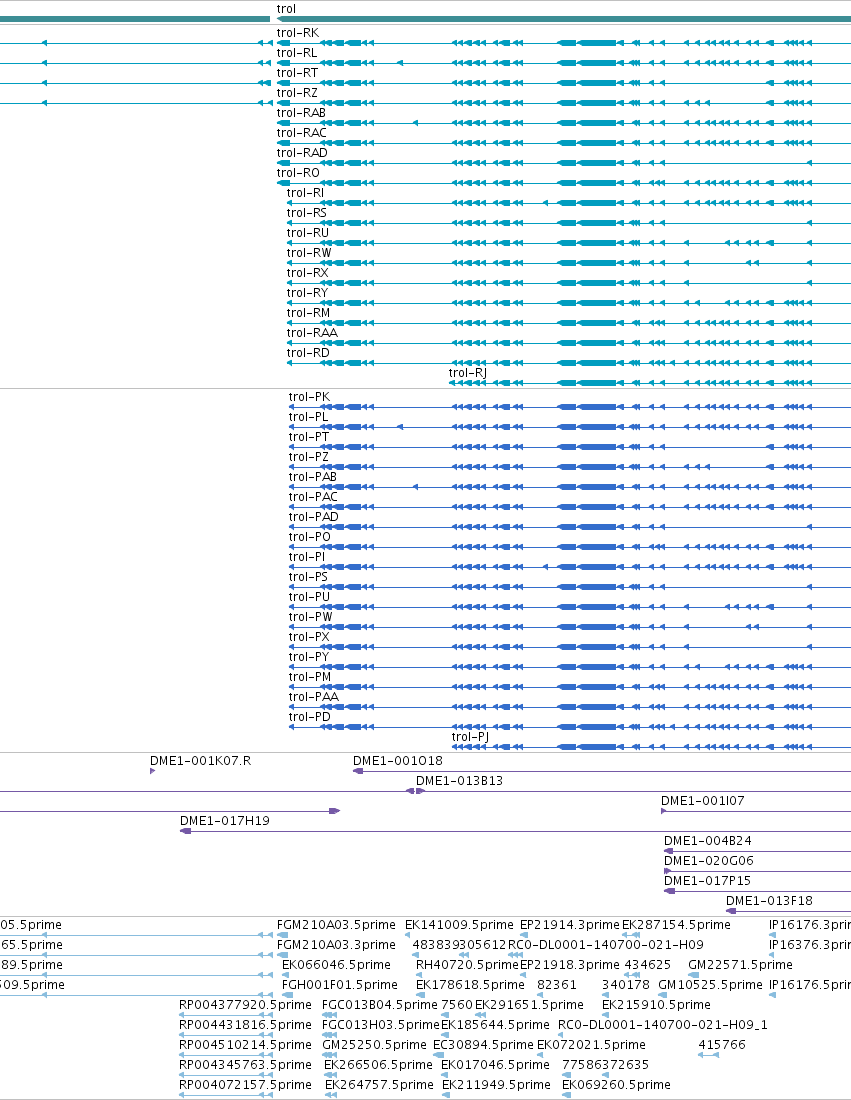Image resolution: width=851 pixels, height=1100 pixels.
Task: Click the 'trol' gene label at top
Action: click(x=286, y=9)
